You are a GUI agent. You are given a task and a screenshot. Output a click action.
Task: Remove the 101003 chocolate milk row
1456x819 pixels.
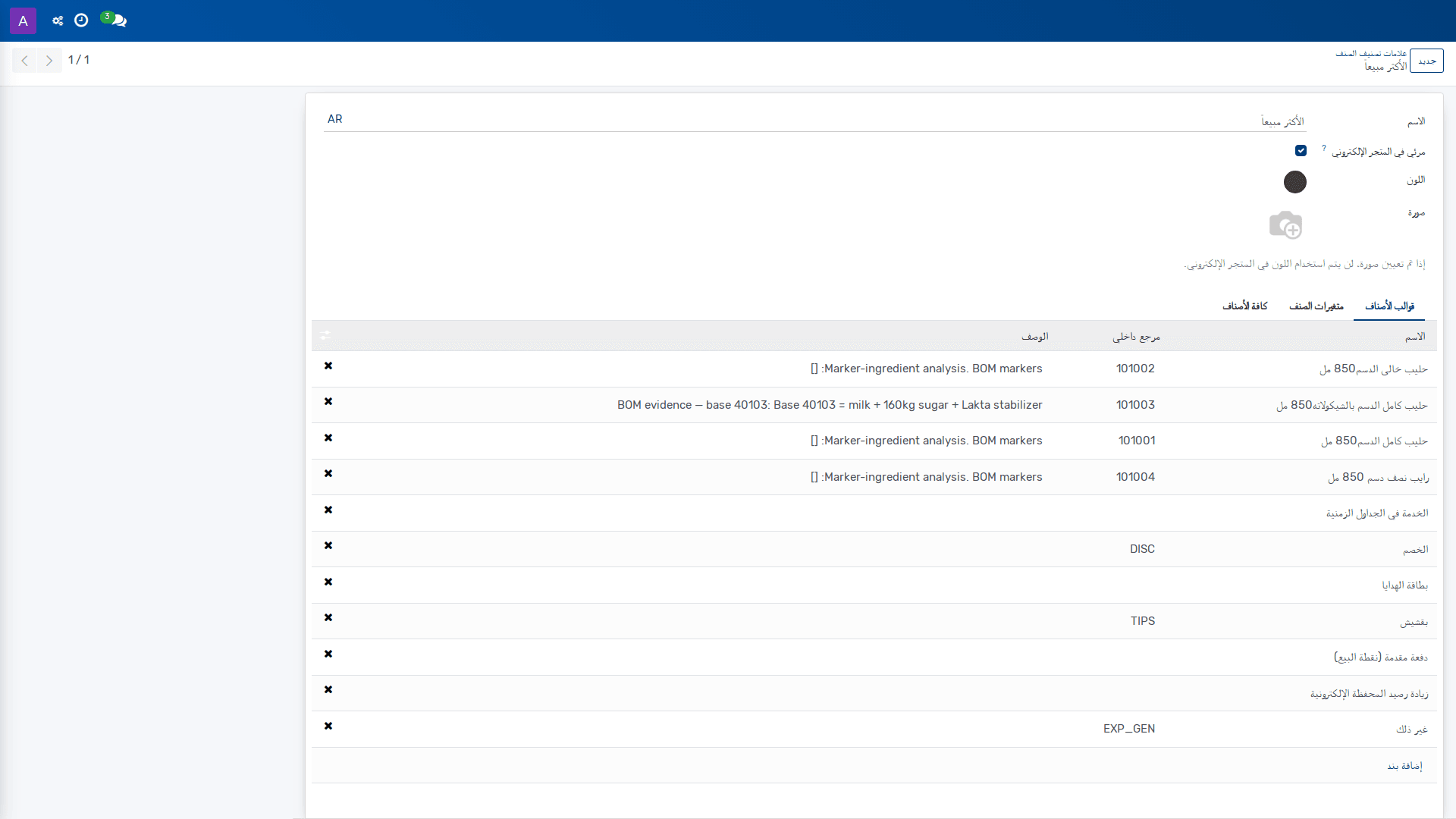point(328,401)
